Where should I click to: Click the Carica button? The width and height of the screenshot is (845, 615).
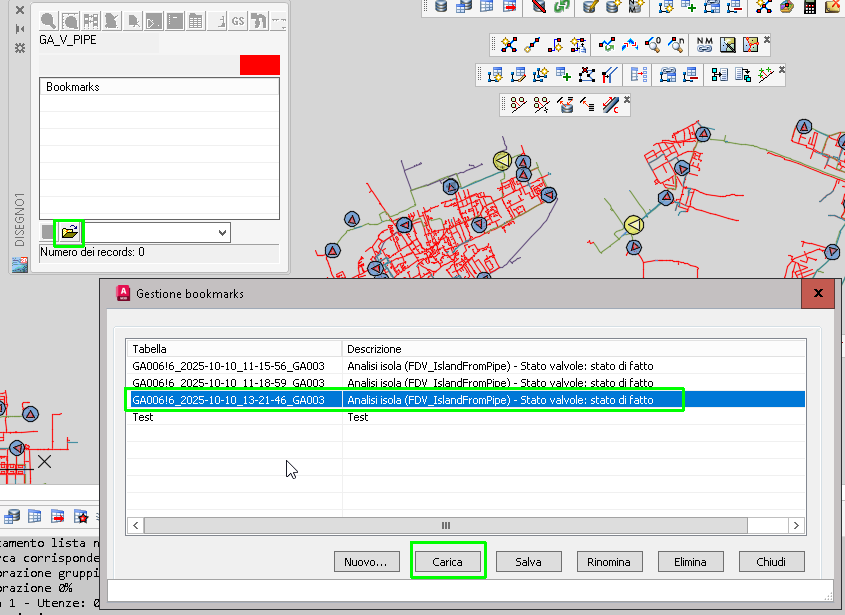pyautogui.click(x=447, y=562)
